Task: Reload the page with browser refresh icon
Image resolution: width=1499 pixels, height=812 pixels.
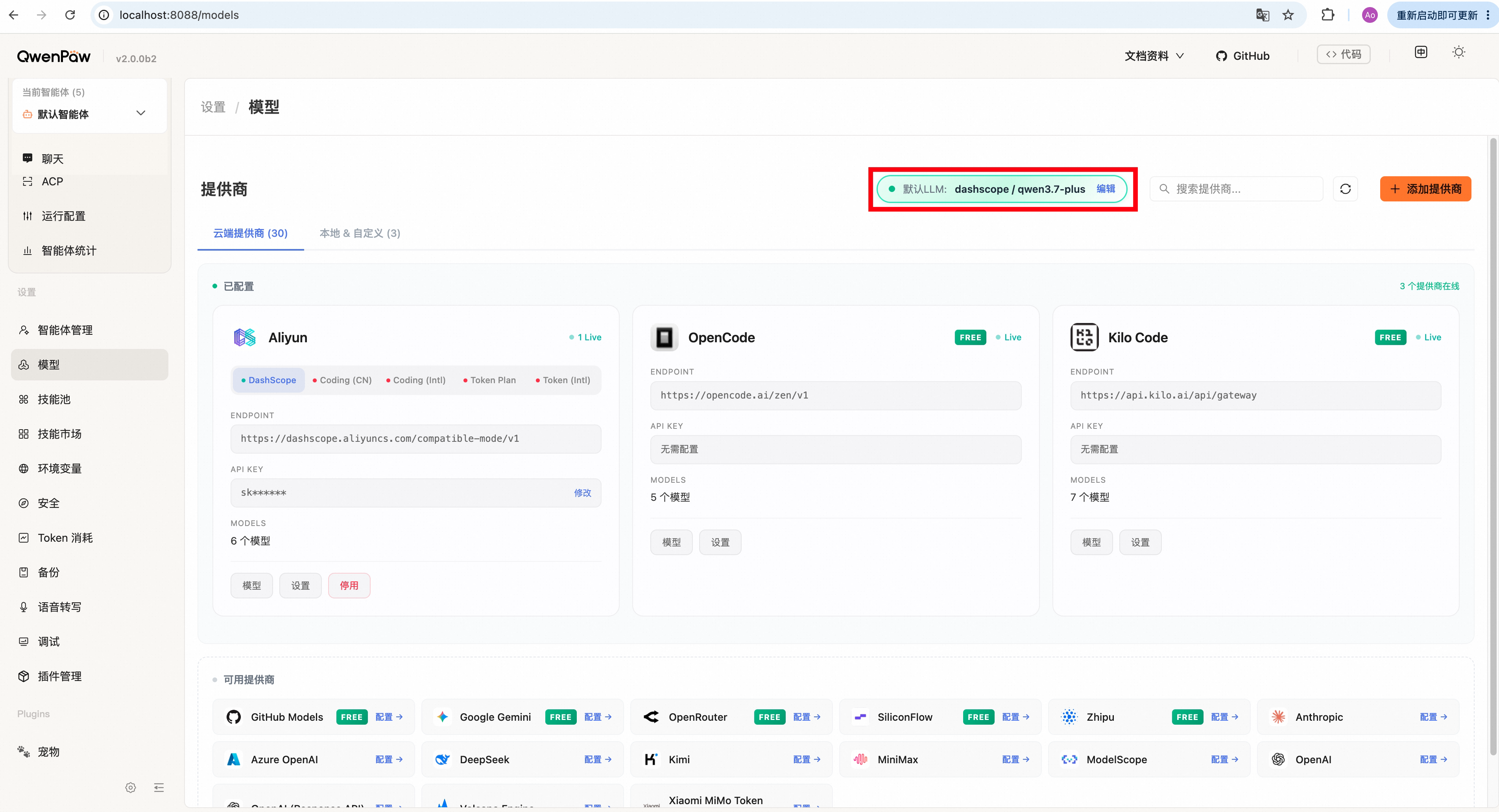Action: pos(70,15)
